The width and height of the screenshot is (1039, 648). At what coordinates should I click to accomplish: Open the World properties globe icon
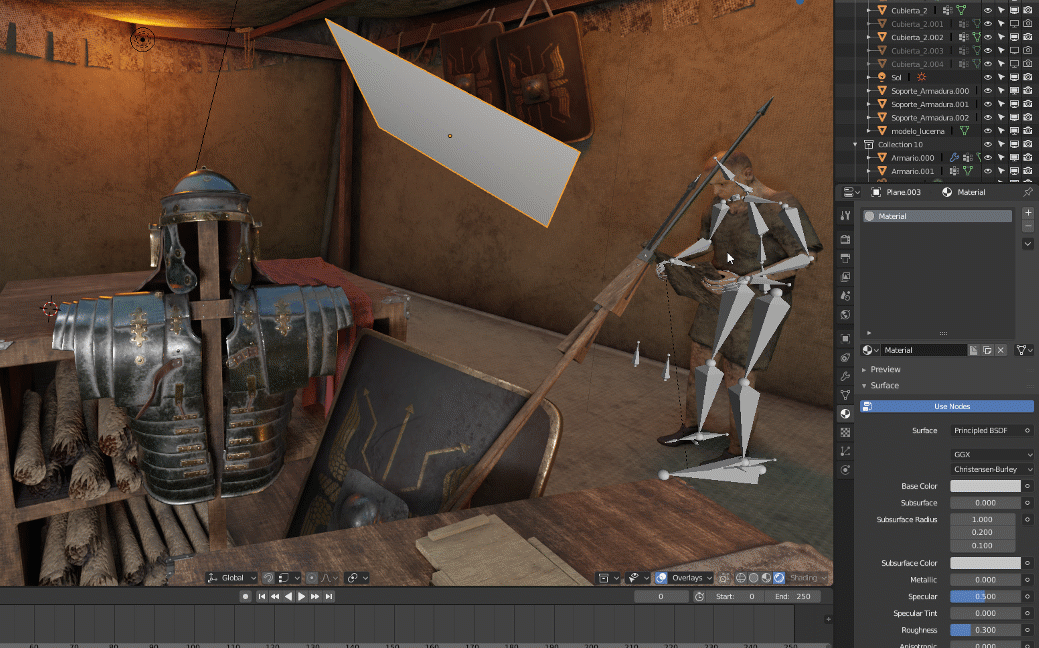tap(846, 315)
